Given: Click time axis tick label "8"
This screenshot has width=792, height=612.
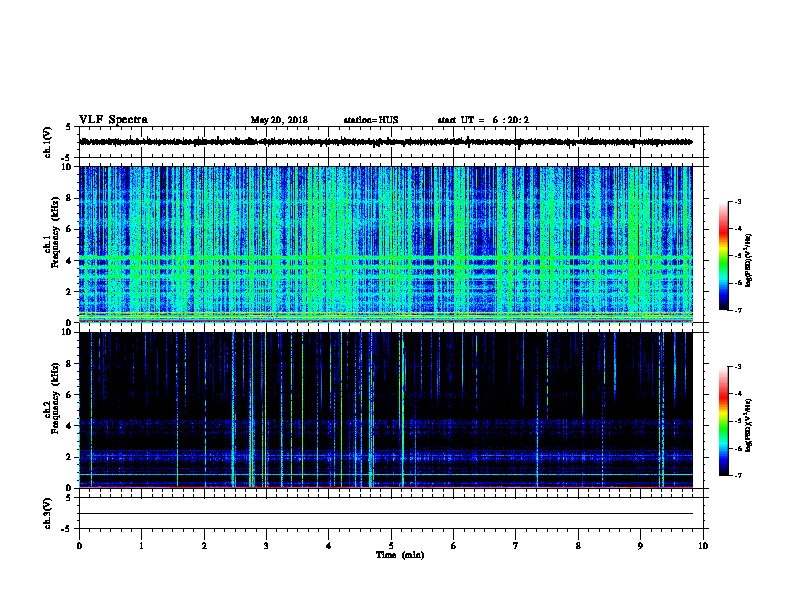Looking at the screenshot, I should (578, 546).
